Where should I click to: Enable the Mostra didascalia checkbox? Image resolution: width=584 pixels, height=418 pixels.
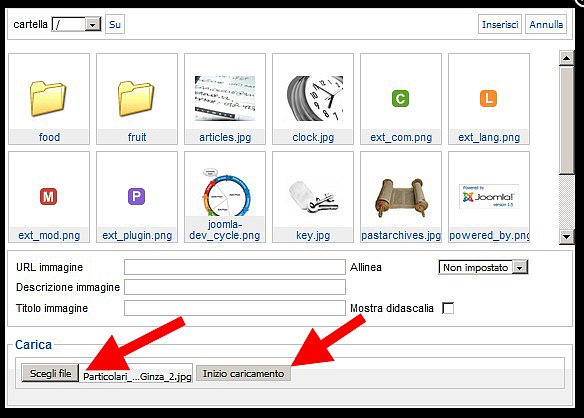point(448,308)
